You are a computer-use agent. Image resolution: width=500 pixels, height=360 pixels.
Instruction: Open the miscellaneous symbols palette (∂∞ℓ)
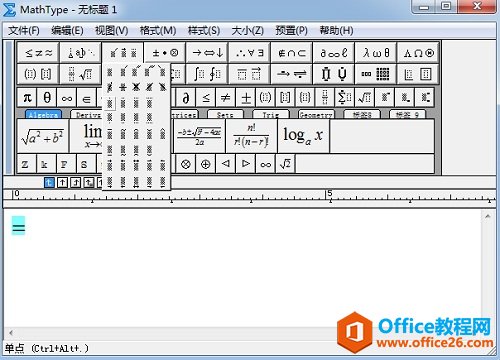coord(334,53)
